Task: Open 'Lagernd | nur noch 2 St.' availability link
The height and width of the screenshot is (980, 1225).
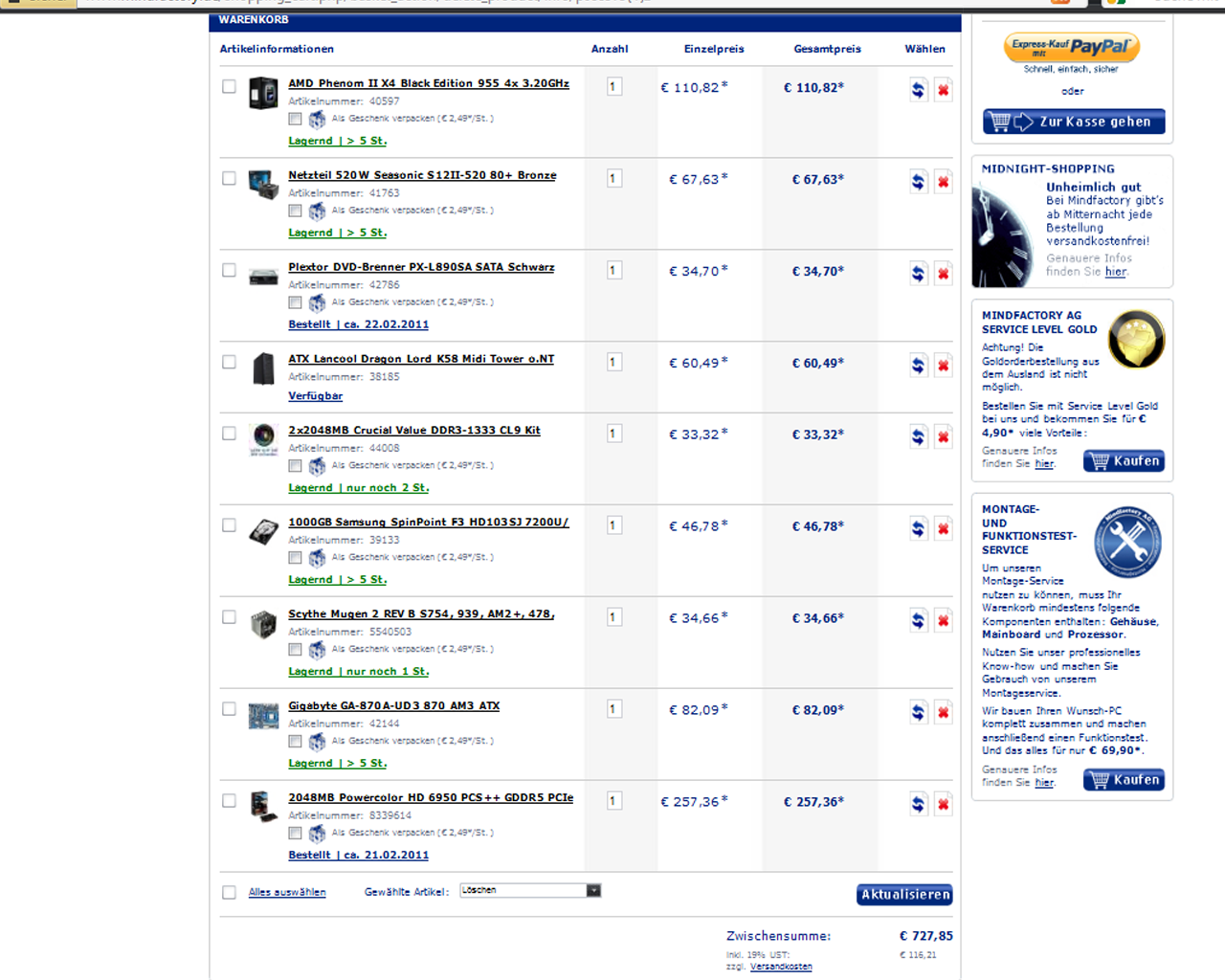Action: (x=359, y=488)
